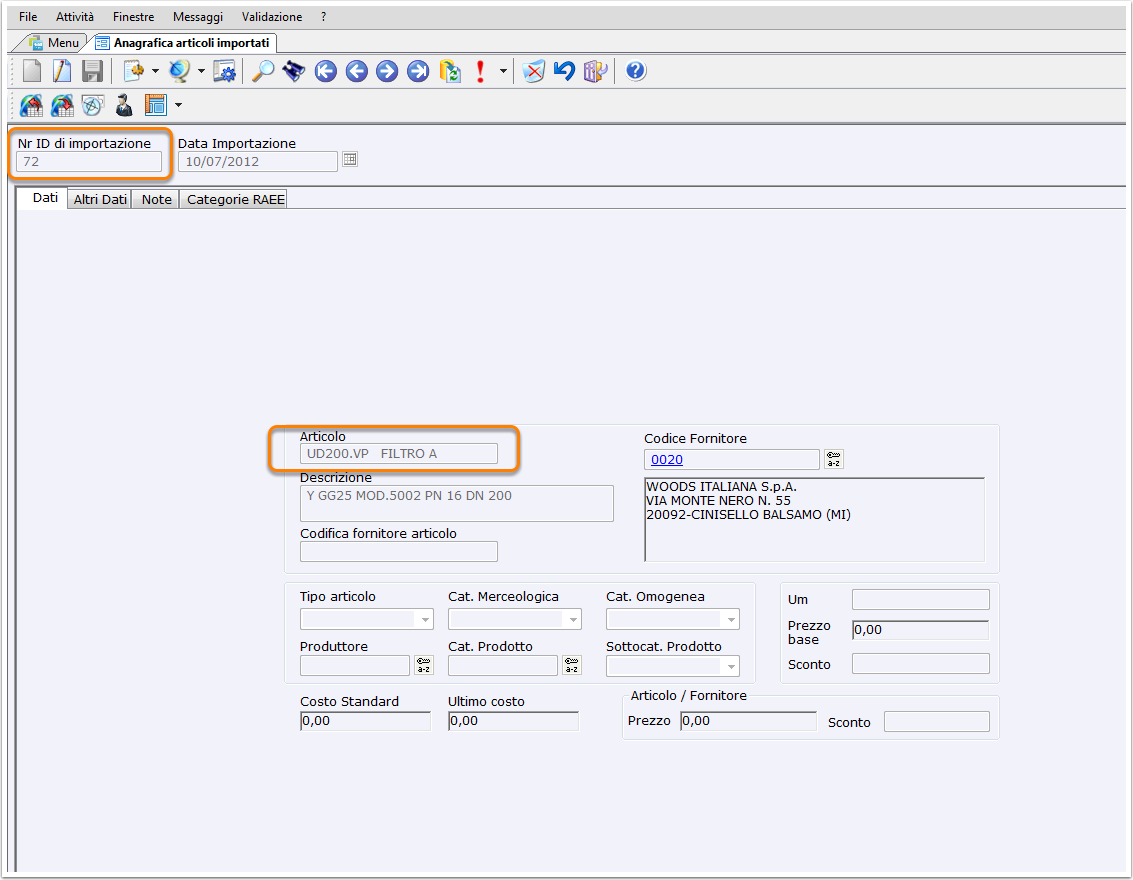Click the Prezzo base input field

pyautogui.click(x=921, y=630)
